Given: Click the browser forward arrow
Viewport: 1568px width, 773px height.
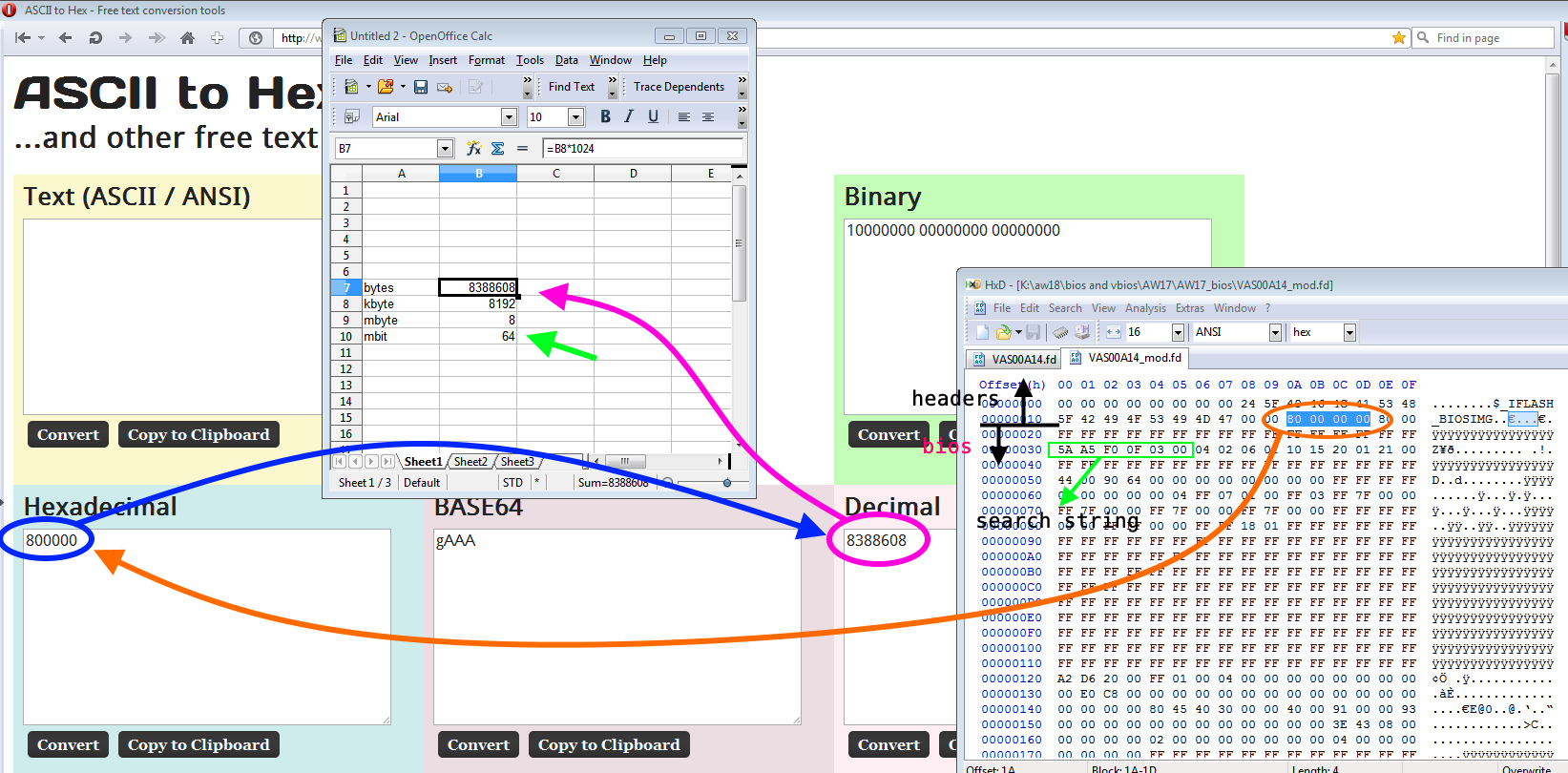Looking at the screenshot, I should [125, 38].
